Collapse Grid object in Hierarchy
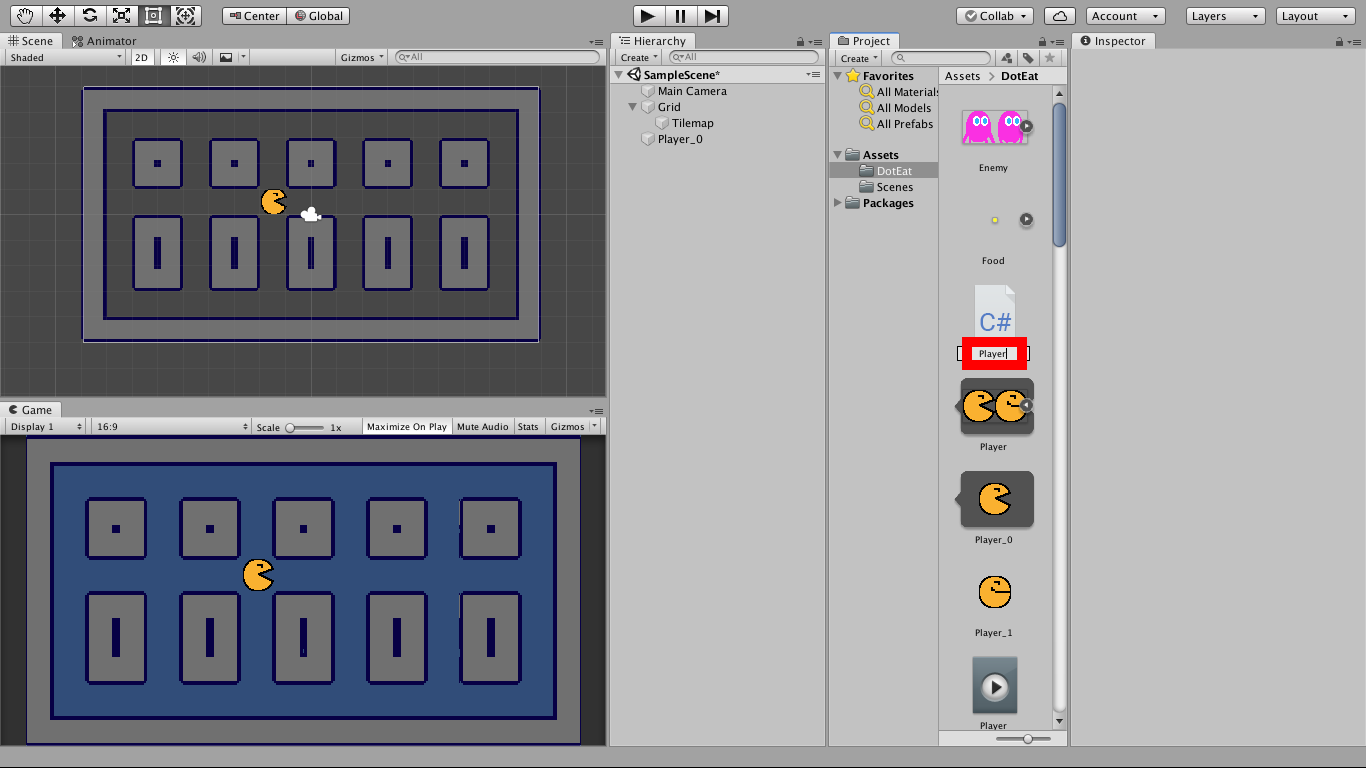Viewport: 1366px width, 768px height. click(x=633, y=107)
